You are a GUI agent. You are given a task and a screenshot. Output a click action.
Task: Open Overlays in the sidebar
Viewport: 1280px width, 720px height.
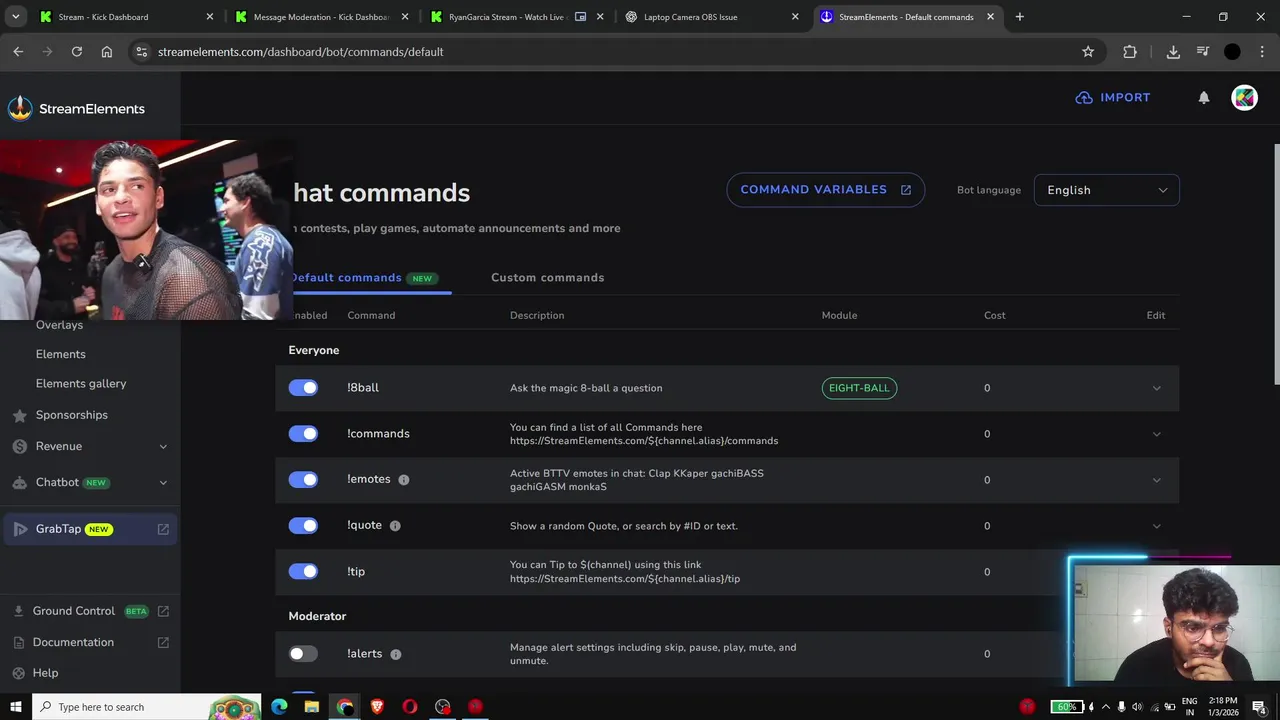click(59, 325)
